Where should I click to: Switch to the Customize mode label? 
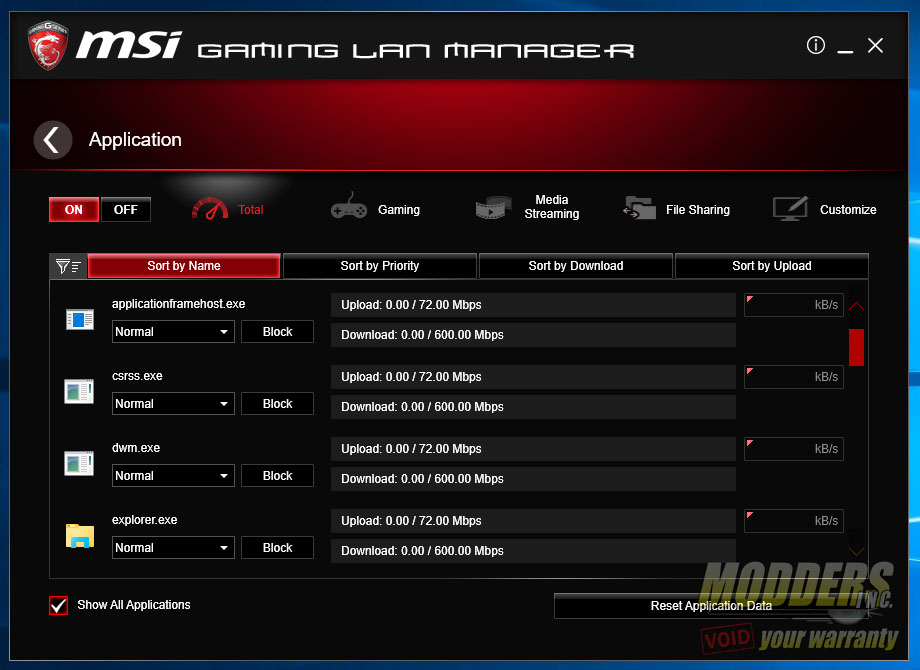[848, 209]
